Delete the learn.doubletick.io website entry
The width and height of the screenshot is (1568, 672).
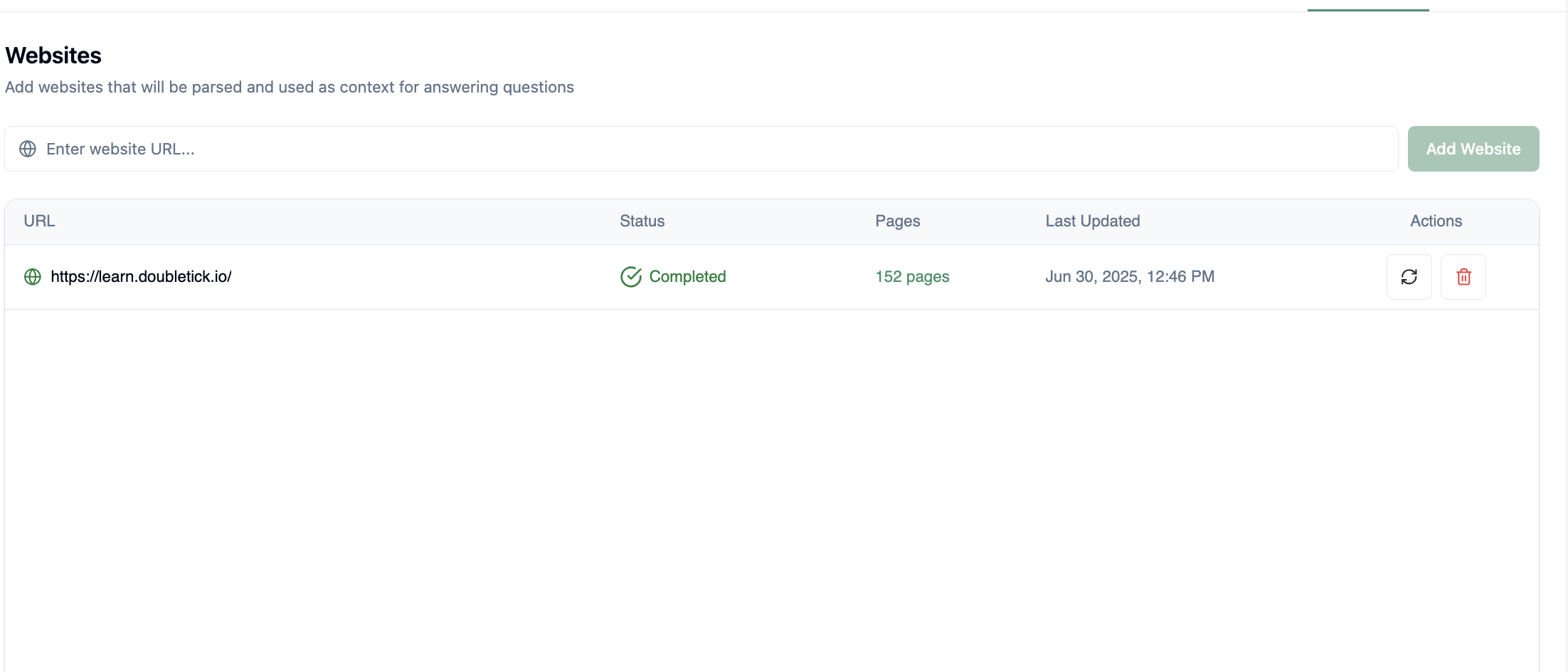click(1463, 277)
